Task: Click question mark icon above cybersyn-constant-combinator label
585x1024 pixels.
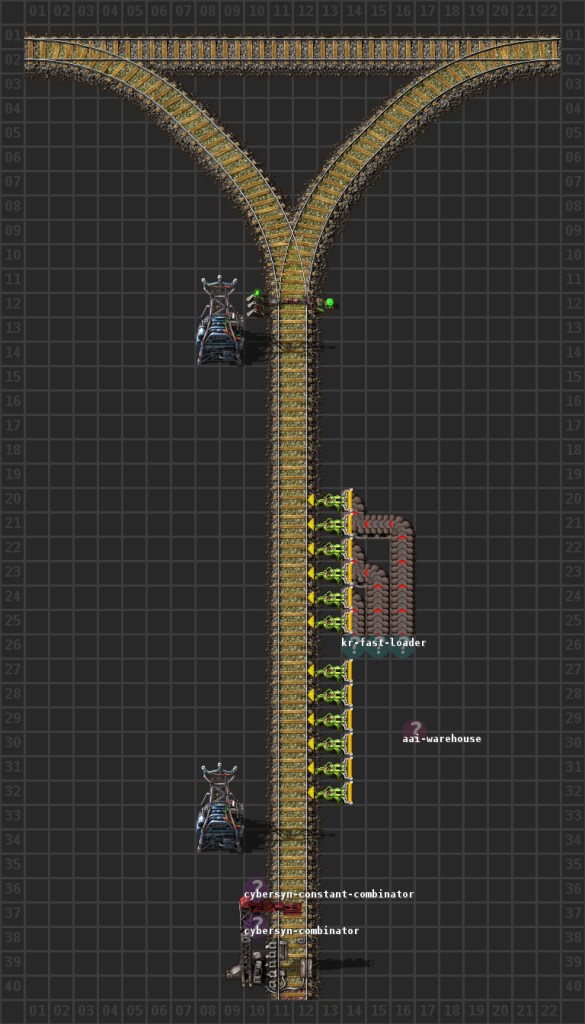Action: (x=256, y=886)
